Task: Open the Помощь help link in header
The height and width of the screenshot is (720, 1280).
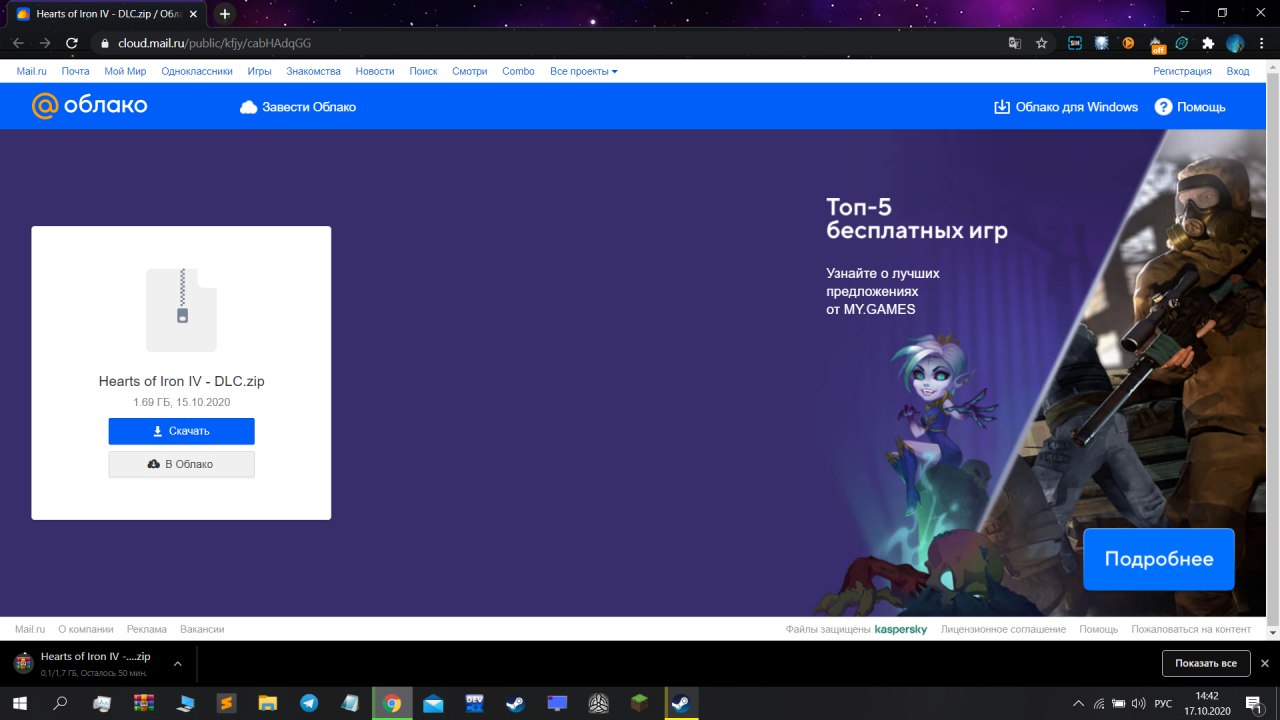Action: (1190, 107)
